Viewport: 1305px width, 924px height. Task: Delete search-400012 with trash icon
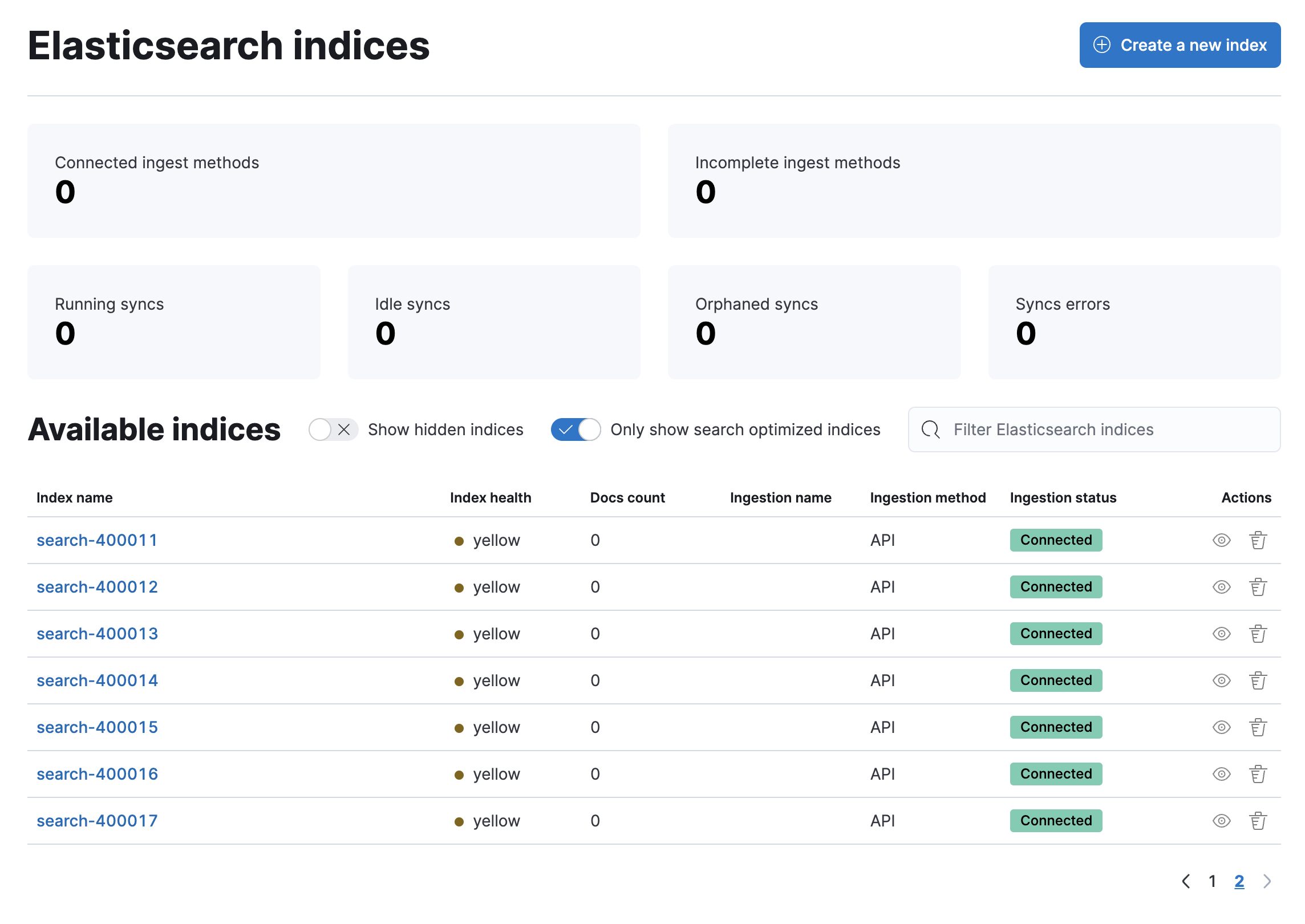(x=1258, y=587)
